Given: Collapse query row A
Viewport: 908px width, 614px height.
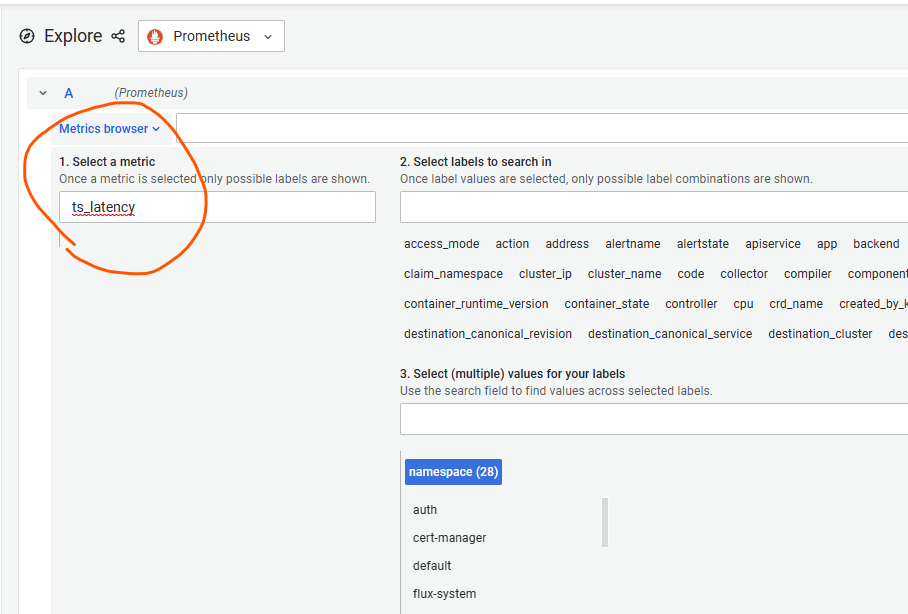Looking at the screenshot, I should [x=42, y=92].
